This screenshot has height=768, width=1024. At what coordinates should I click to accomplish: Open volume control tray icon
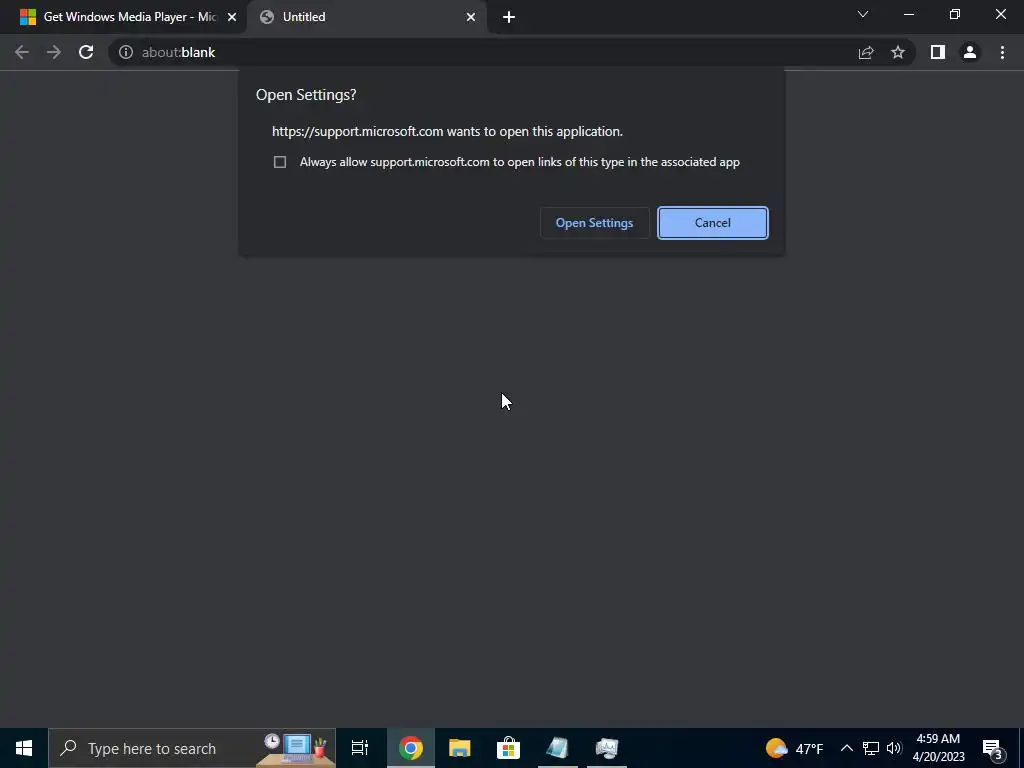point(894,748)
